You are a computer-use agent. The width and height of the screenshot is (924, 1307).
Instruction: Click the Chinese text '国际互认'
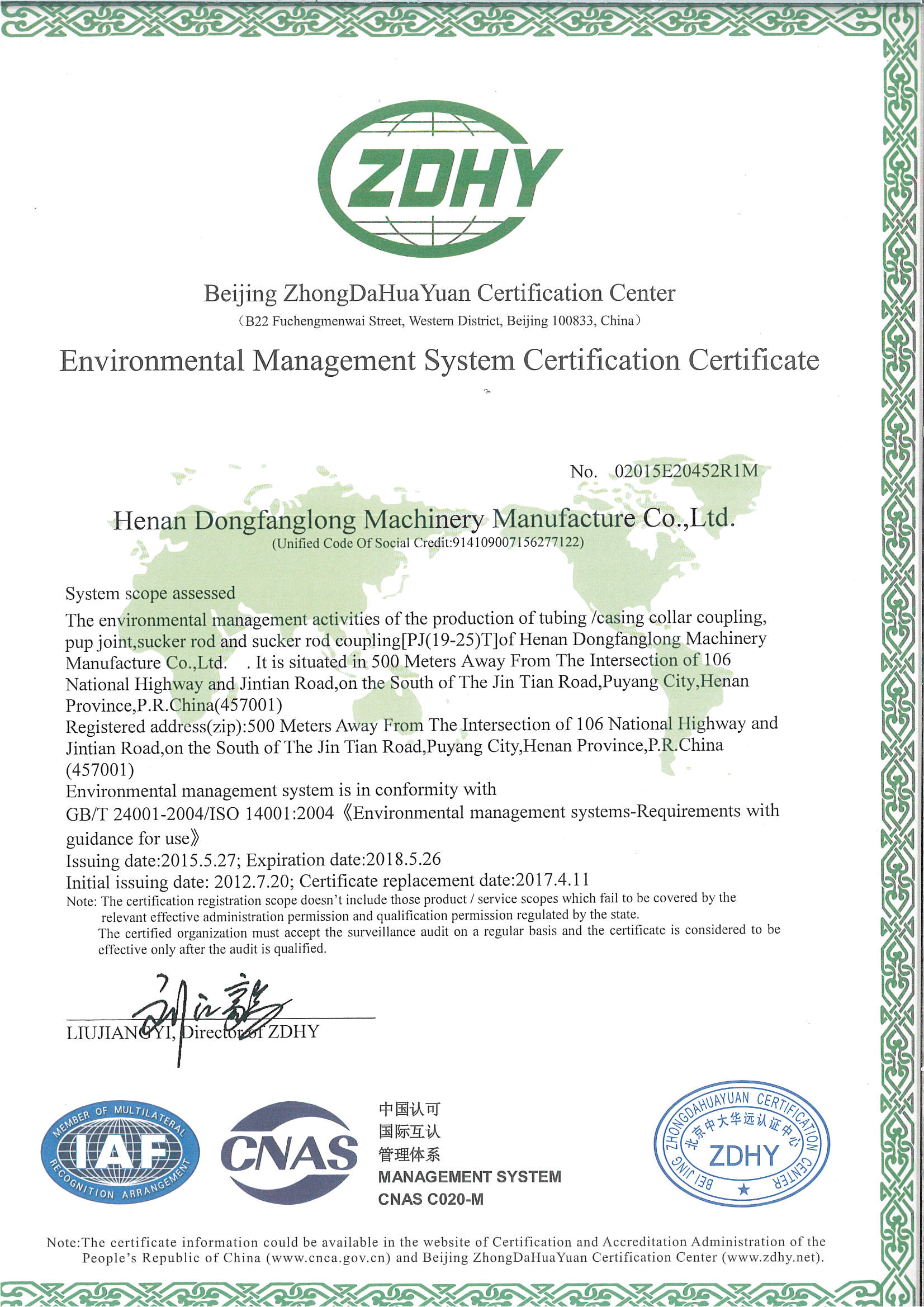(409, 1131)
